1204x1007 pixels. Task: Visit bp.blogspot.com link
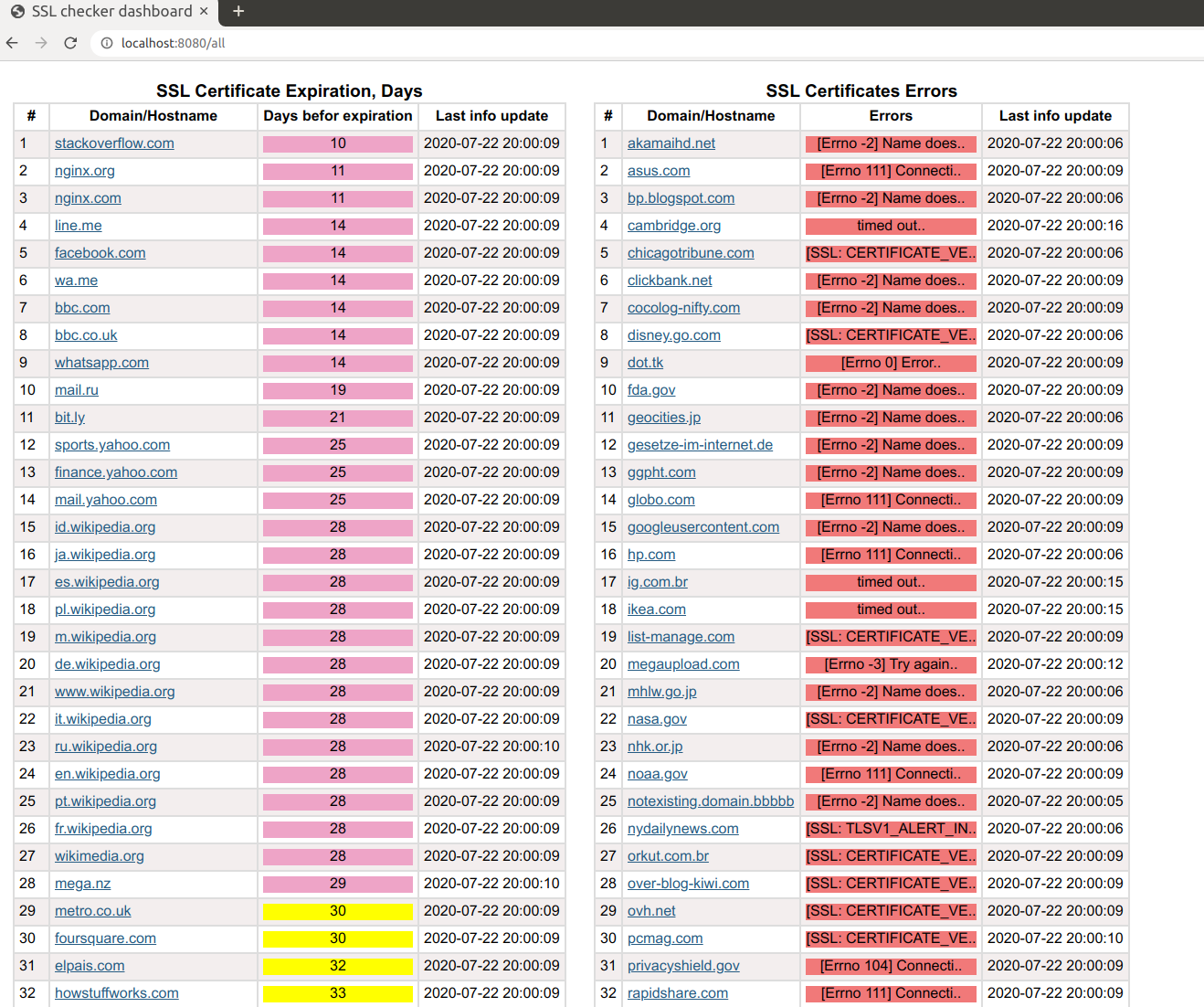point(681,198)
